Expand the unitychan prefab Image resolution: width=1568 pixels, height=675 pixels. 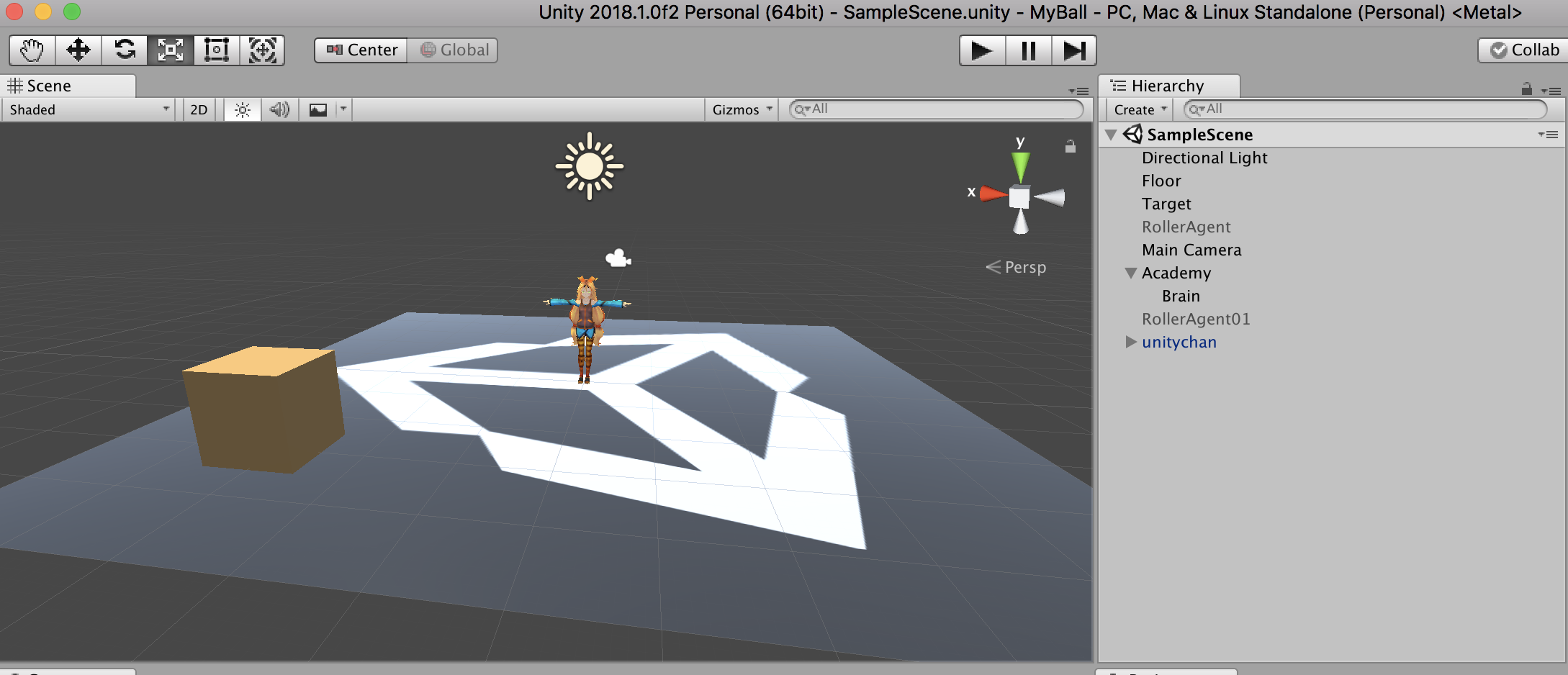[x=1131, y=342]
